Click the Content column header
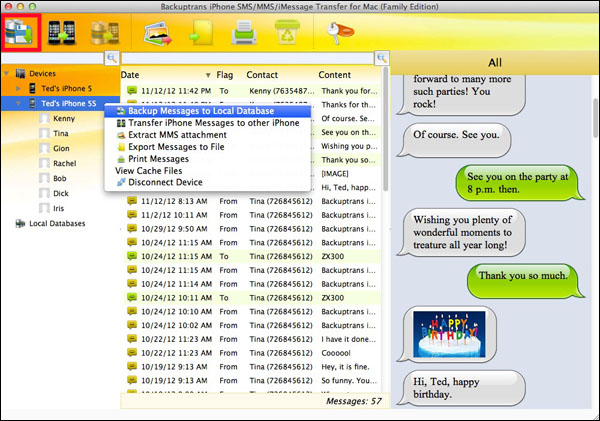 coord(334,75)
